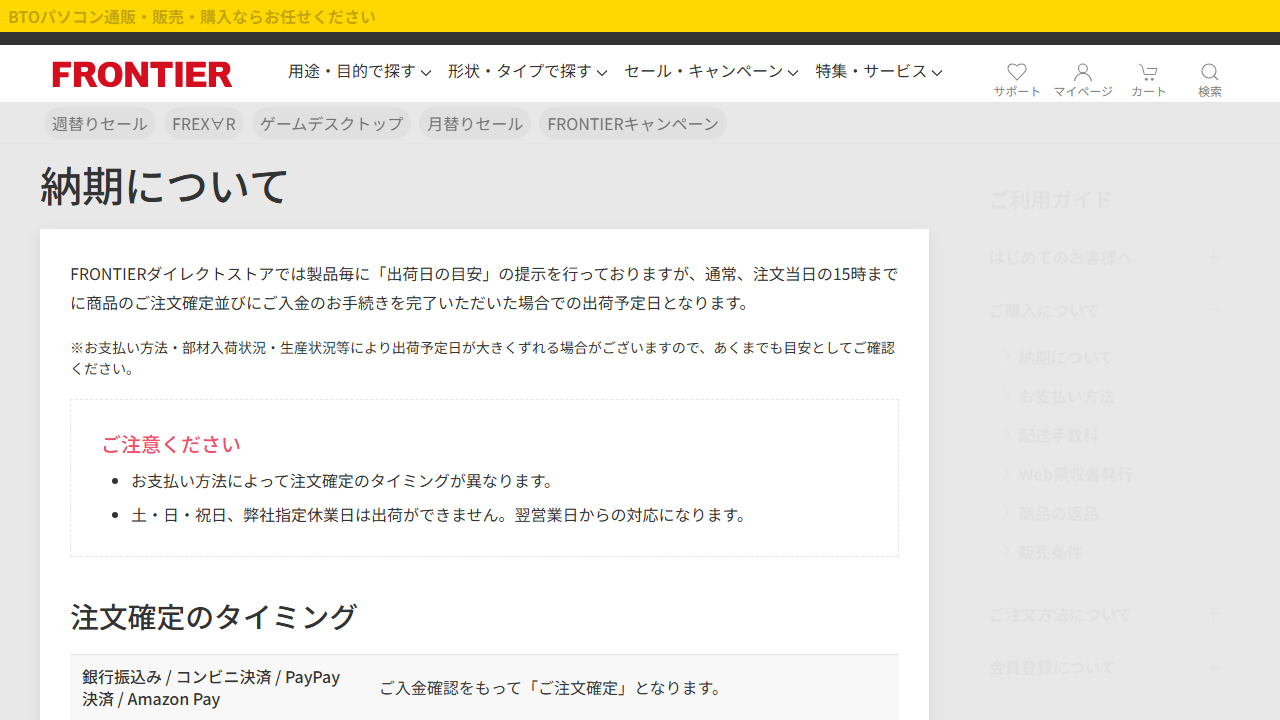Viewport: 1280px width, 720px height.
Task: Open 配送手数料 sidebar link
Action: (1058, 435)
